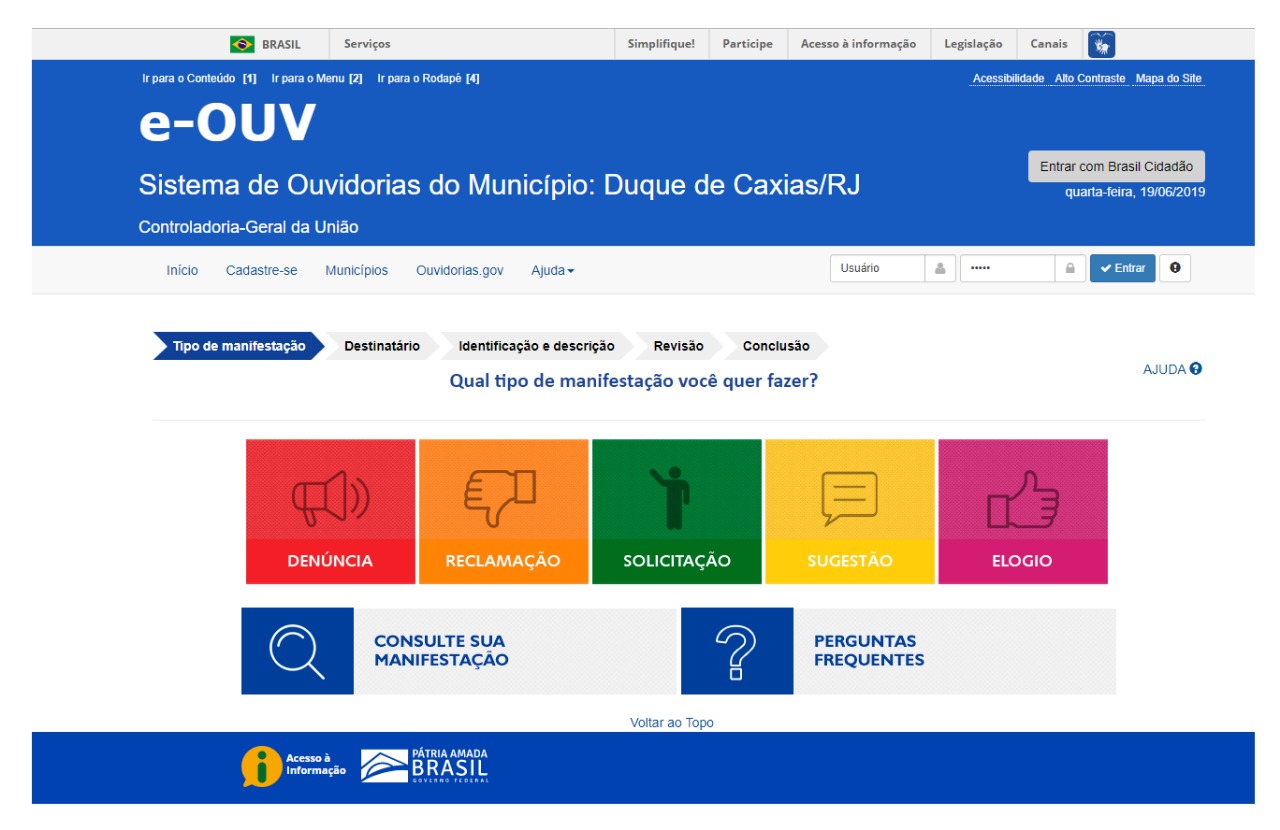
Task: Click the VLibras accessibility icon
Action: point(1101,44)
